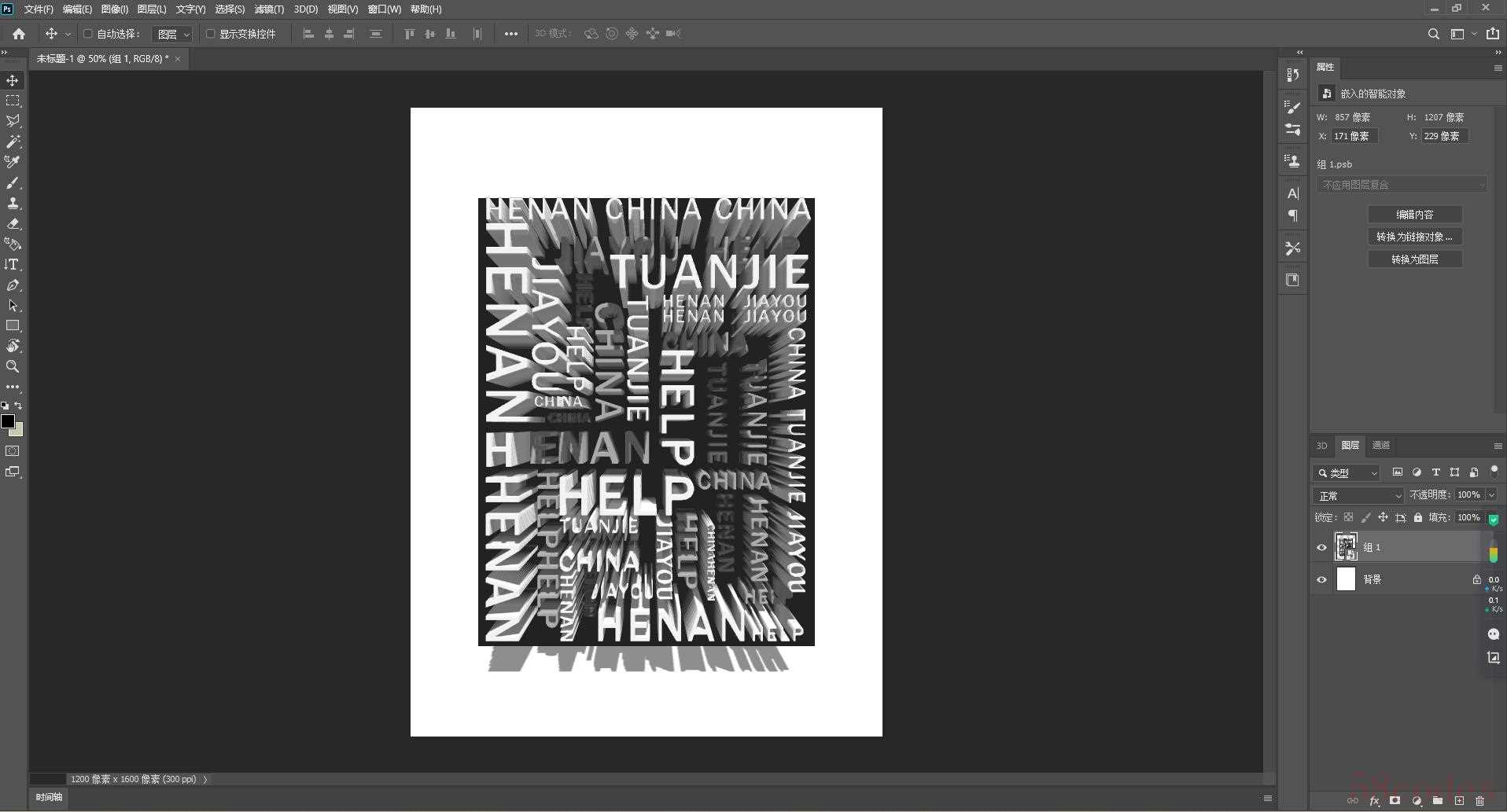
Task: Click the 转换为链接对象 button
Action: (1415, 237)
